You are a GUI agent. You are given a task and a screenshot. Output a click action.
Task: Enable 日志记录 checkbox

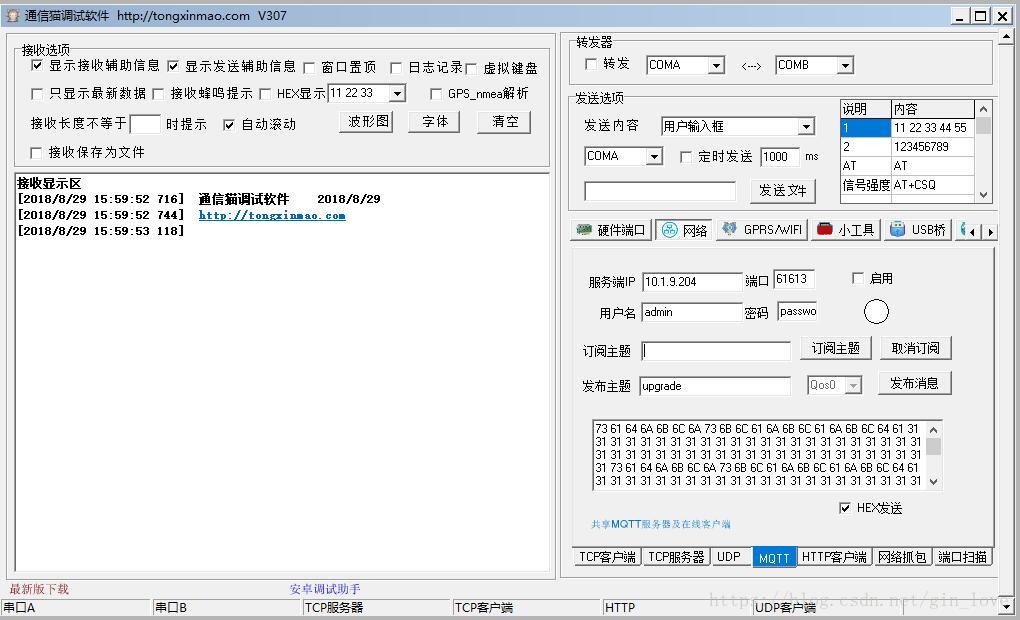point(396,68)
